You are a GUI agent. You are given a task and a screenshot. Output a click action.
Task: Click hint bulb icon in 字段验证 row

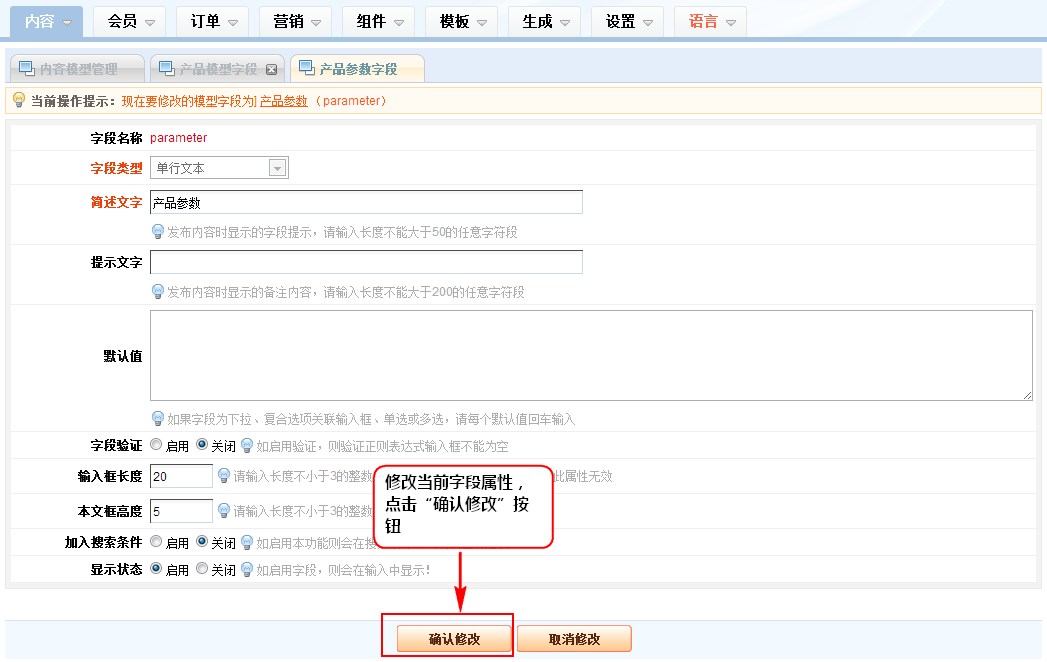(246, 446)
